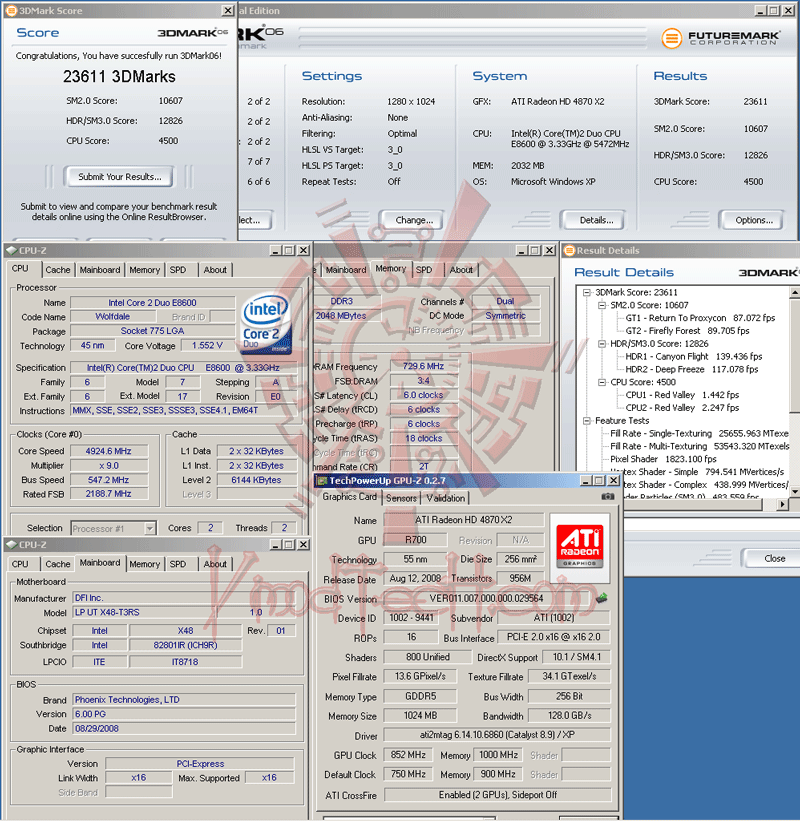
Task: Select GT2 - Firefly Forest result row
Action: [x=687, y=331]
